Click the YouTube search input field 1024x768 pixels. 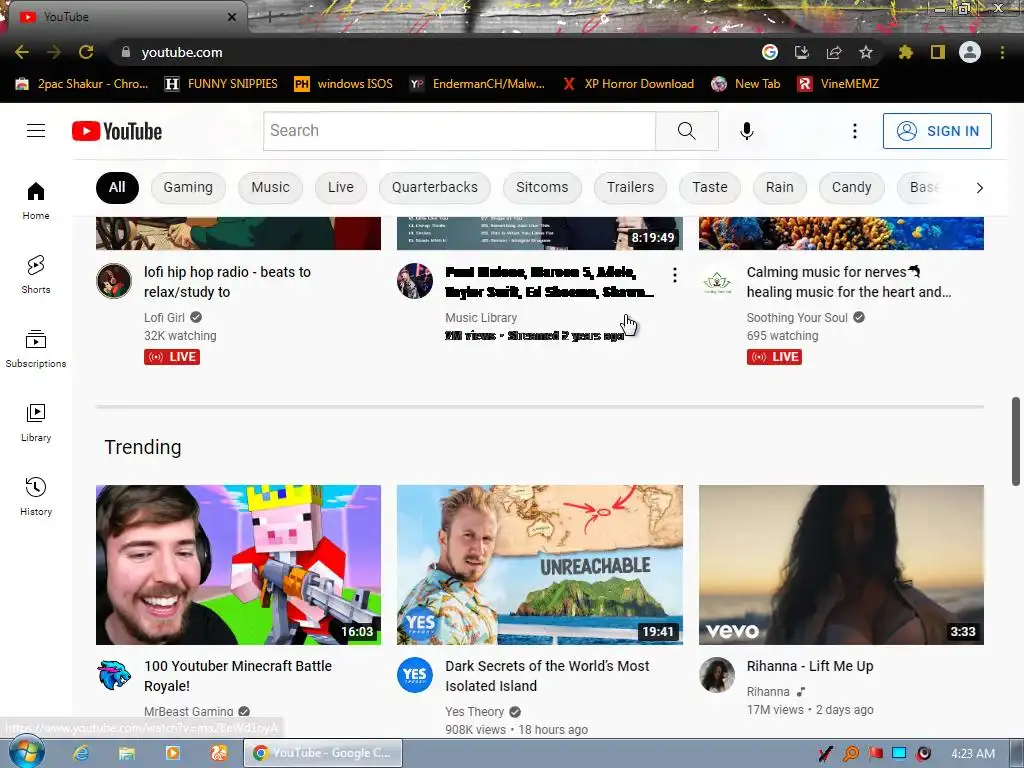pyautogui.click(x=459, y=131)
